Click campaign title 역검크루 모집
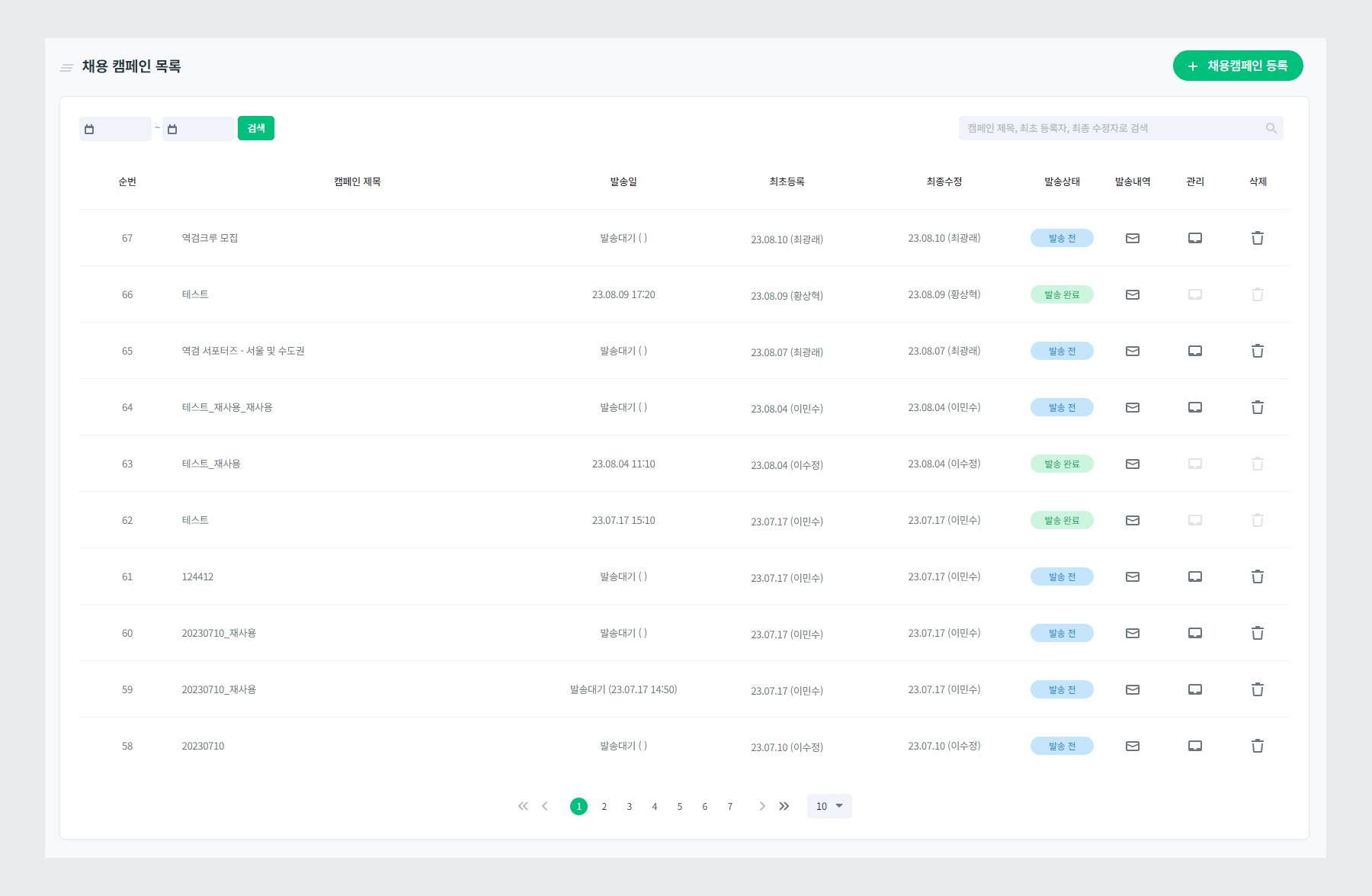 coord(210,238)
